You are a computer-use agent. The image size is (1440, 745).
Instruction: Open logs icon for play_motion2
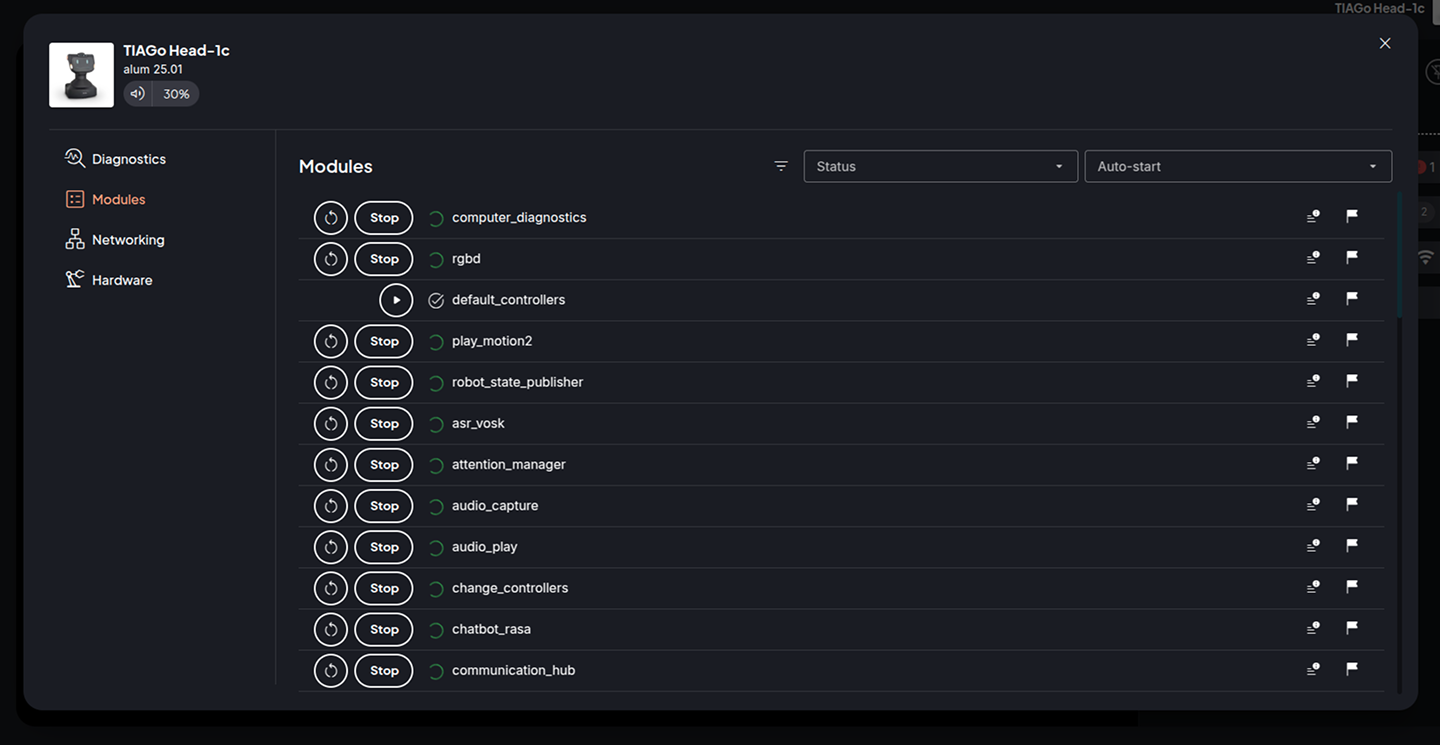coord(1313,339)
